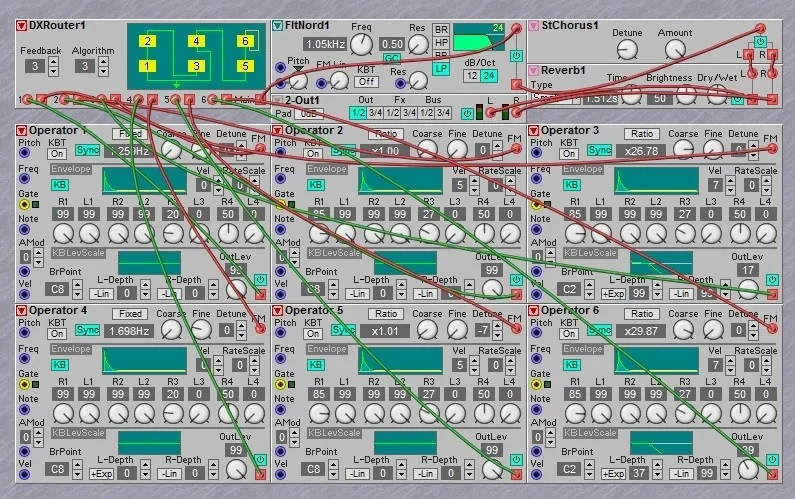Click StChorus1 audio input jack
Viewport: 795px width, 499px height.
(760, 28)
